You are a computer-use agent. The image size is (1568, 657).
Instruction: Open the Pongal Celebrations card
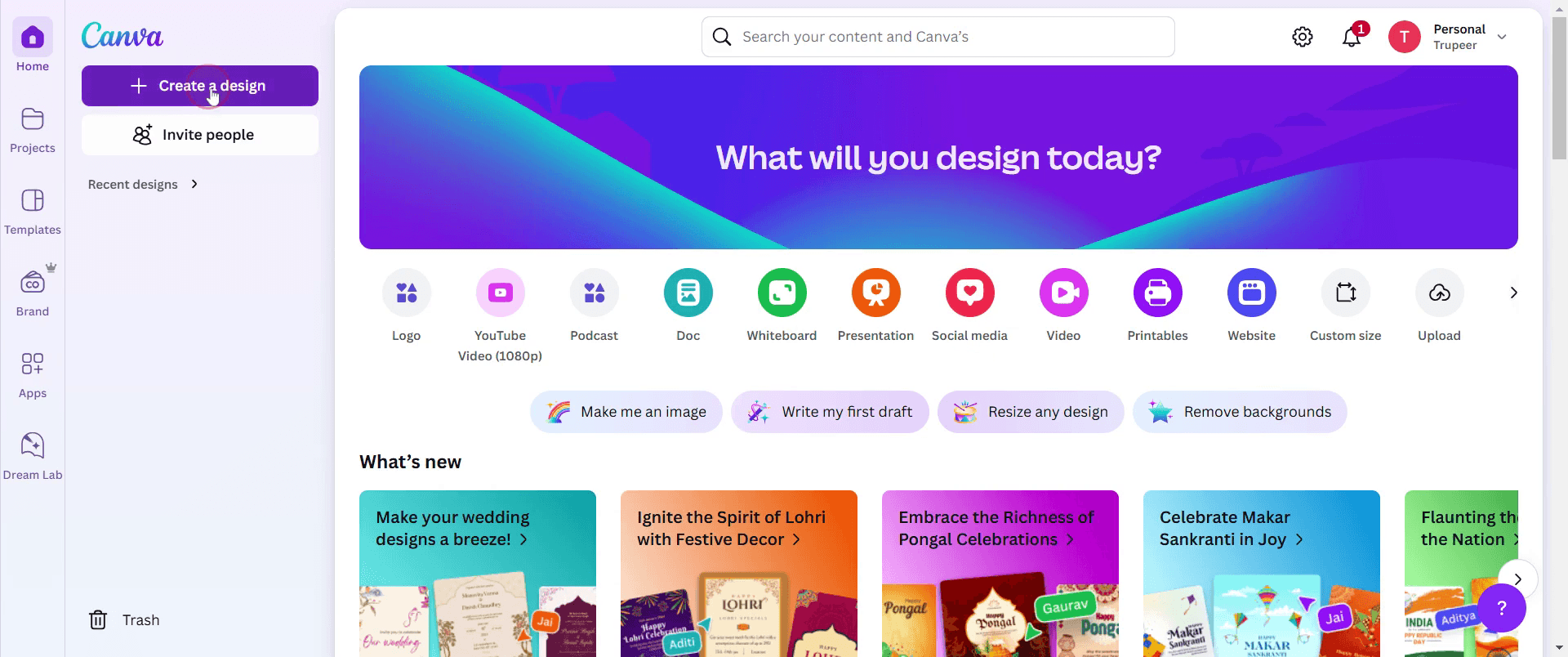tap(1000, 574)
